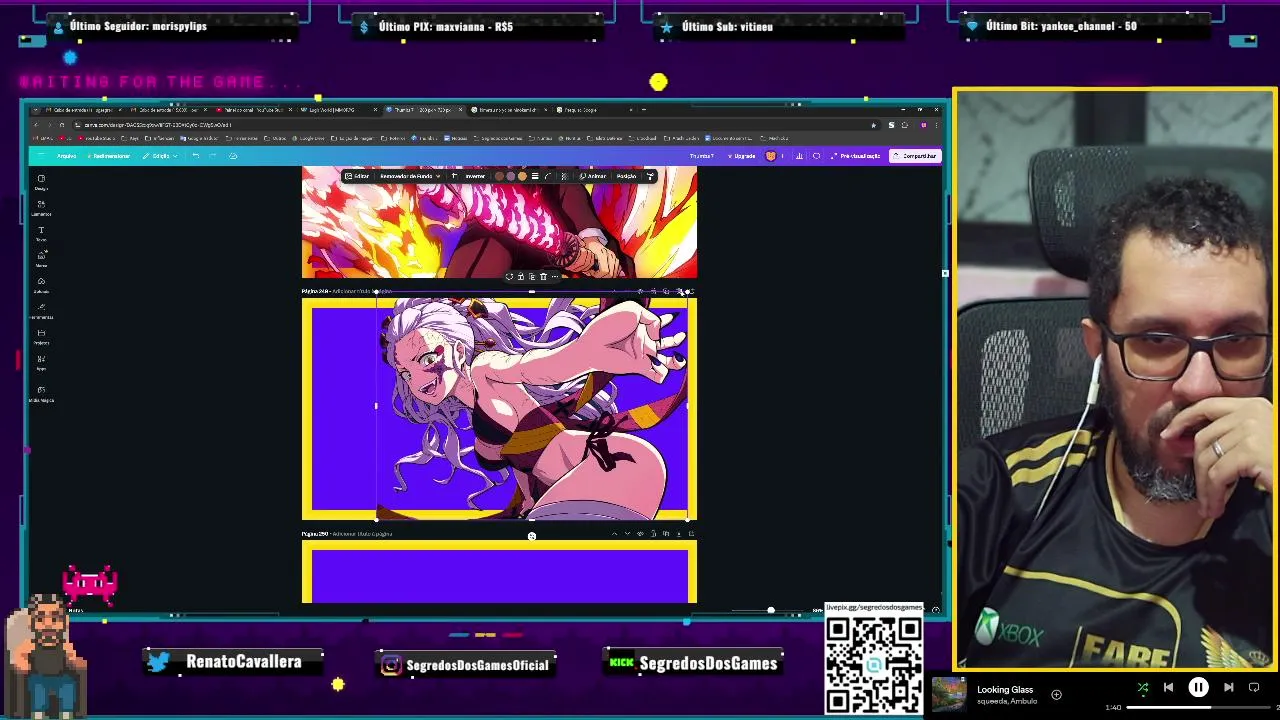Open the border style lines icon

[535, 176]
